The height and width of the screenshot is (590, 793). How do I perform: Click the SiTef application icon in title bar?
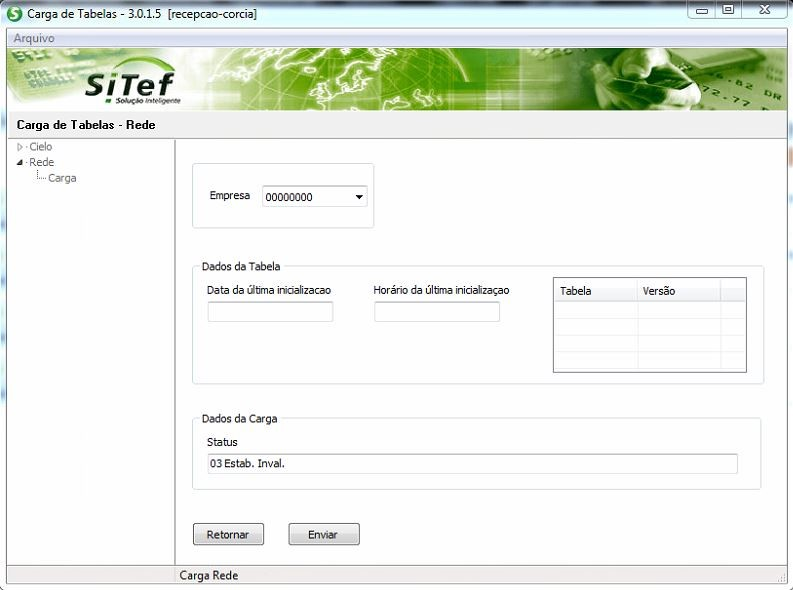tap(15, 14)
